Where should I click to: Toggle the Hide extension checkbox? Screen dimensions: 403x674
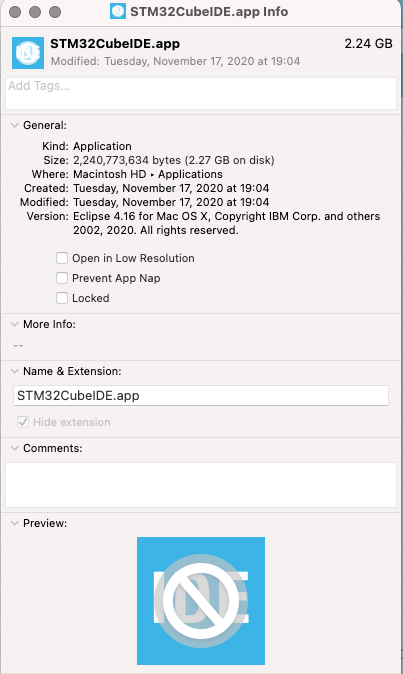point(23,422)
